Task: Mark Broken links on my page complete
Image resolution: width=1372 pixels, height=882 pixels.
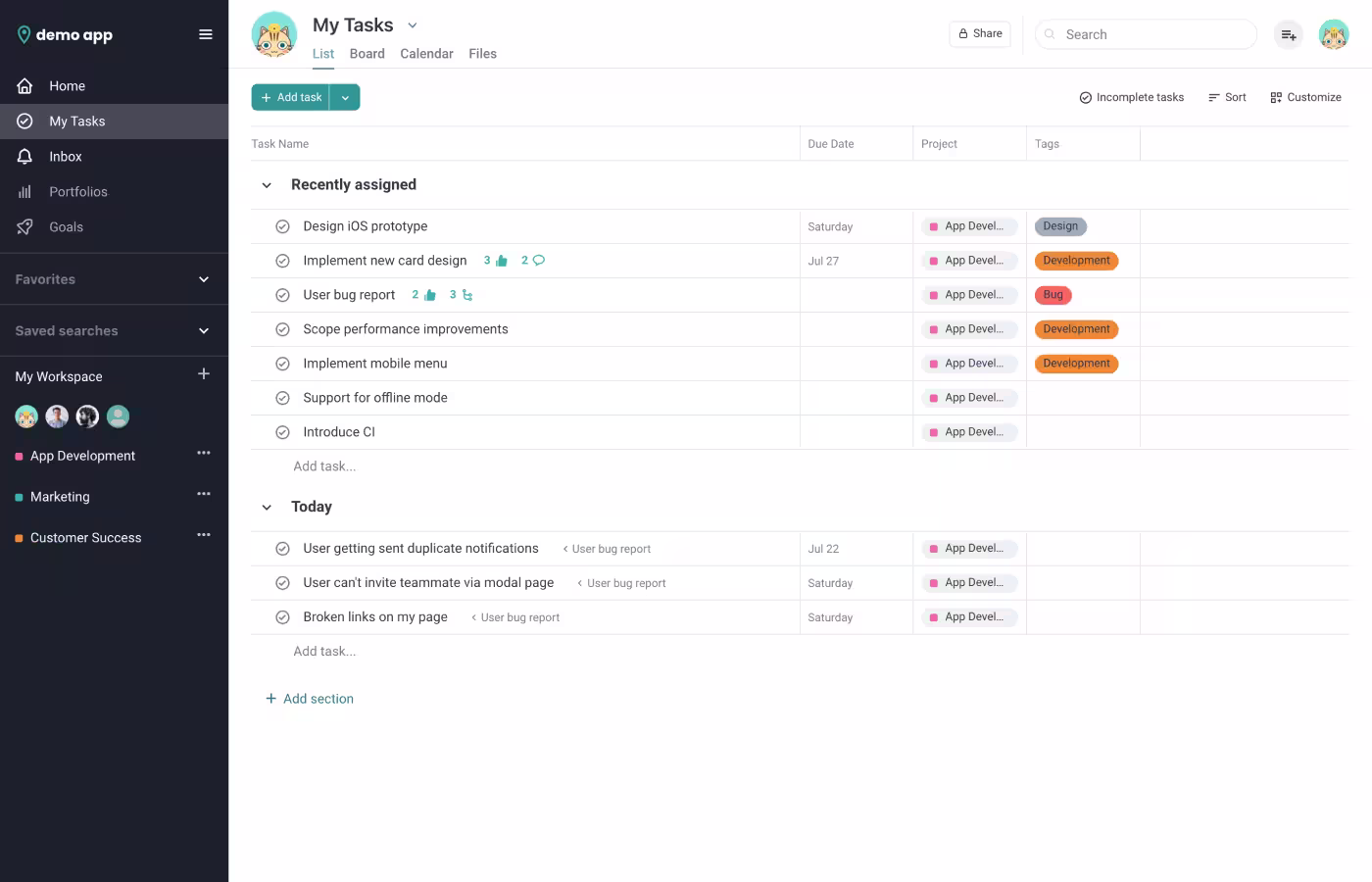Action: tap(282, 617)
